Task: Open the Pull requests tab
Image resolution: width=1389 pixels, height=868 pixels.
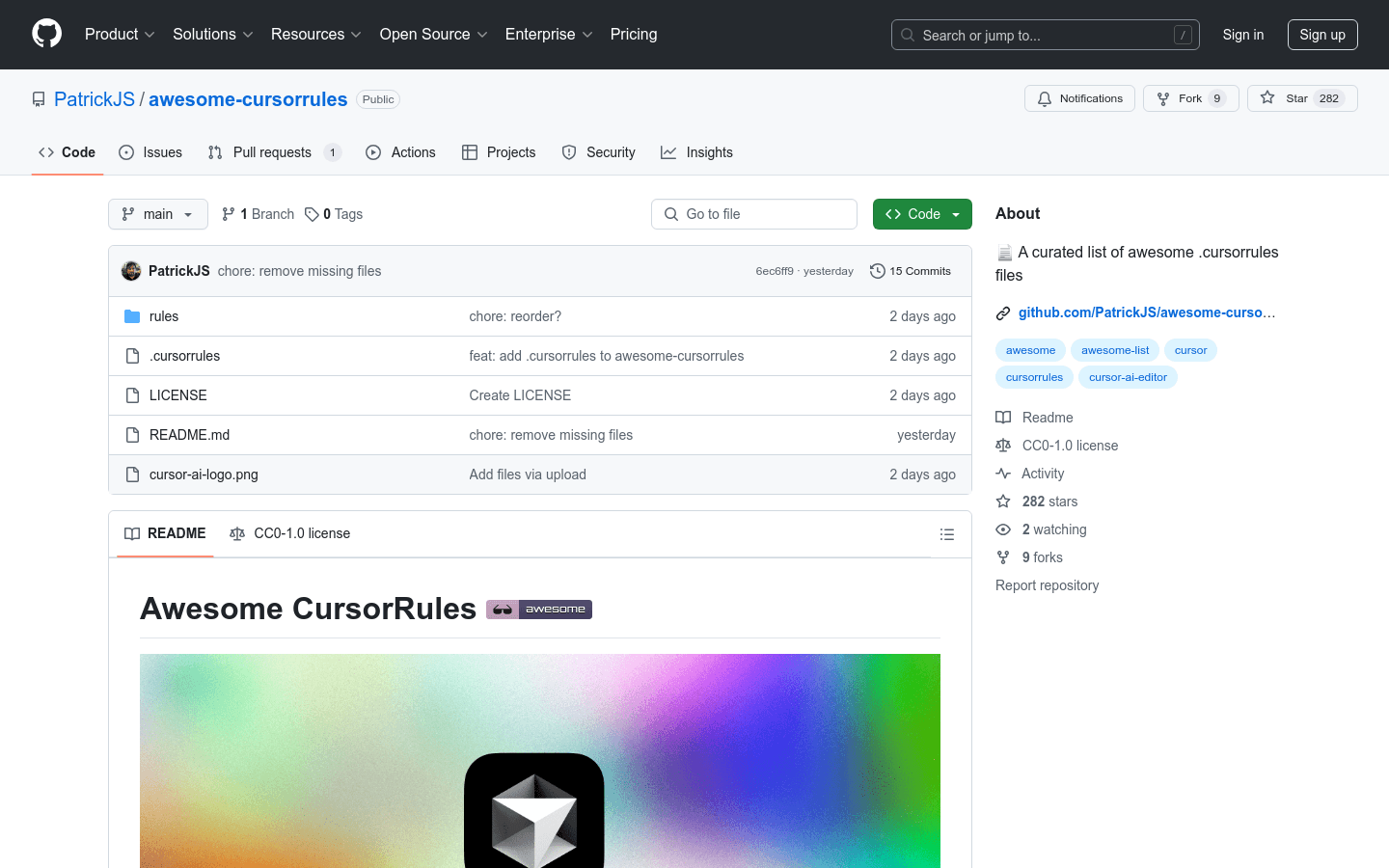Action: point(275,152)
